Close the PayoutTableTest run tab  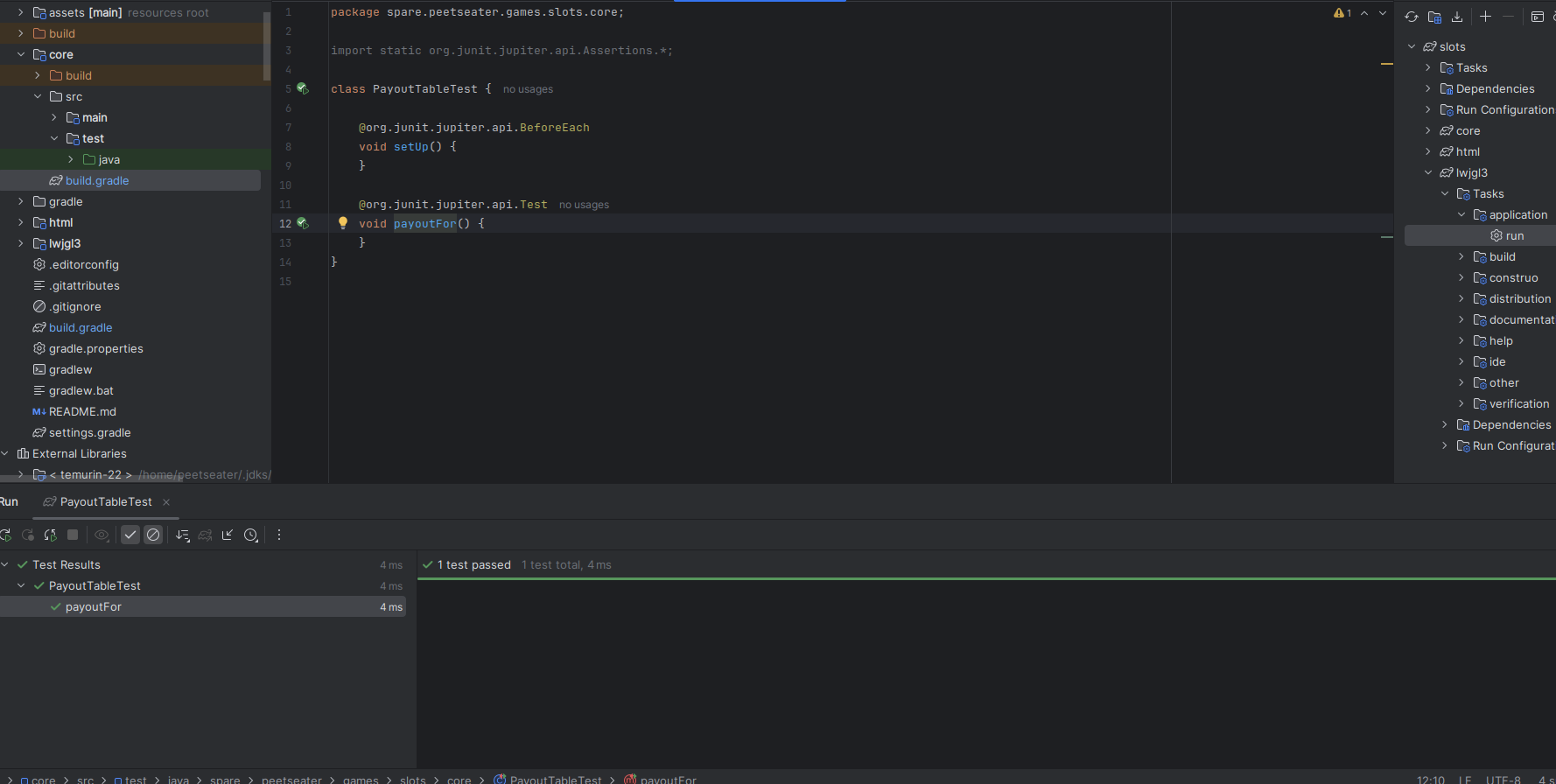[x=166, y=502]
